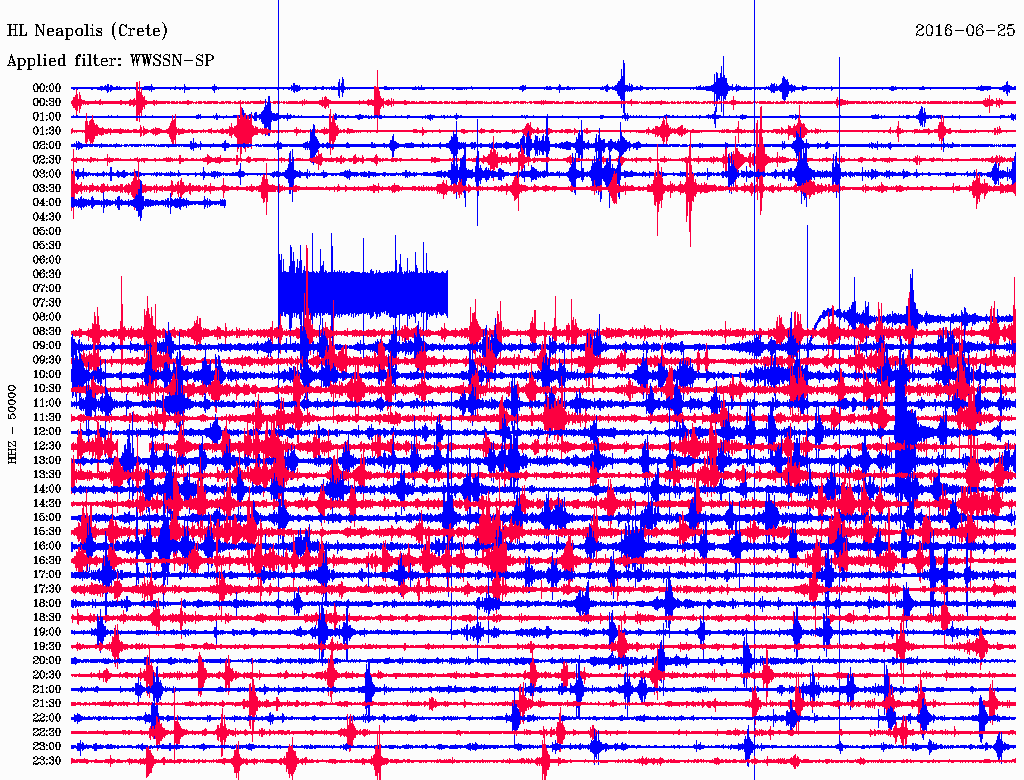The width and height of the screenshot is (1024, 780).
Task: Select the 09:00 time label
Action: click(47, 346)
